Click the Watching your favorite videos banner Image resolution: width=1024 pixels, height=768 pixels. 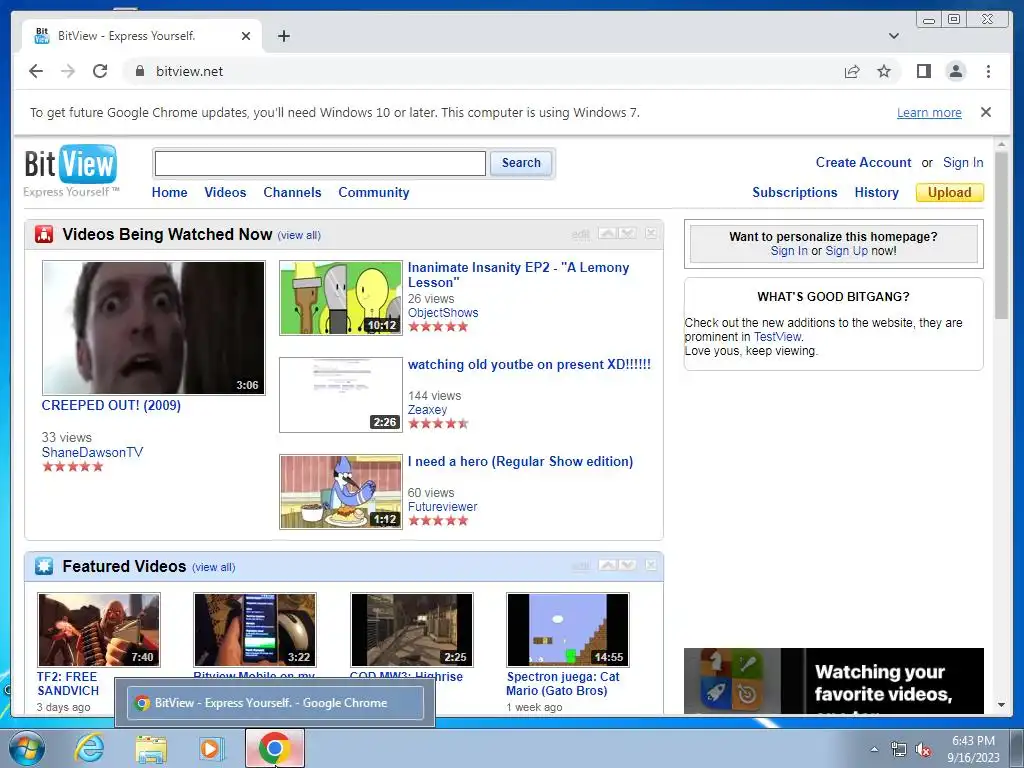tap(833, 681)
